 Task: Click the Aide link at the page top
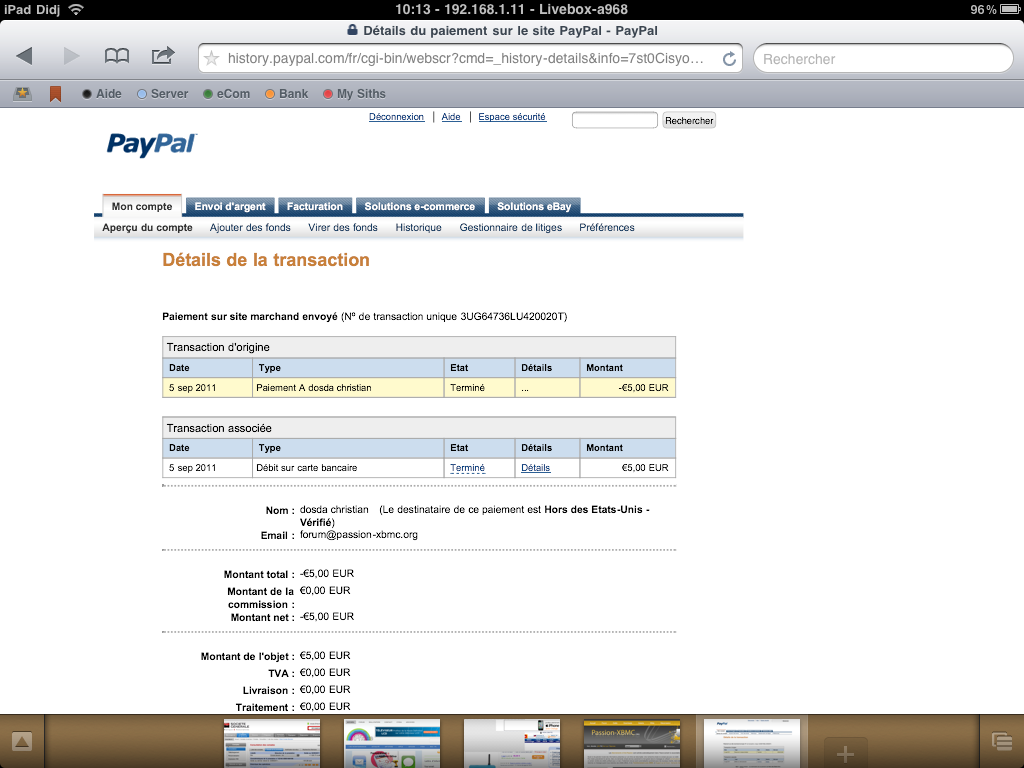click(x=451, y=117)
